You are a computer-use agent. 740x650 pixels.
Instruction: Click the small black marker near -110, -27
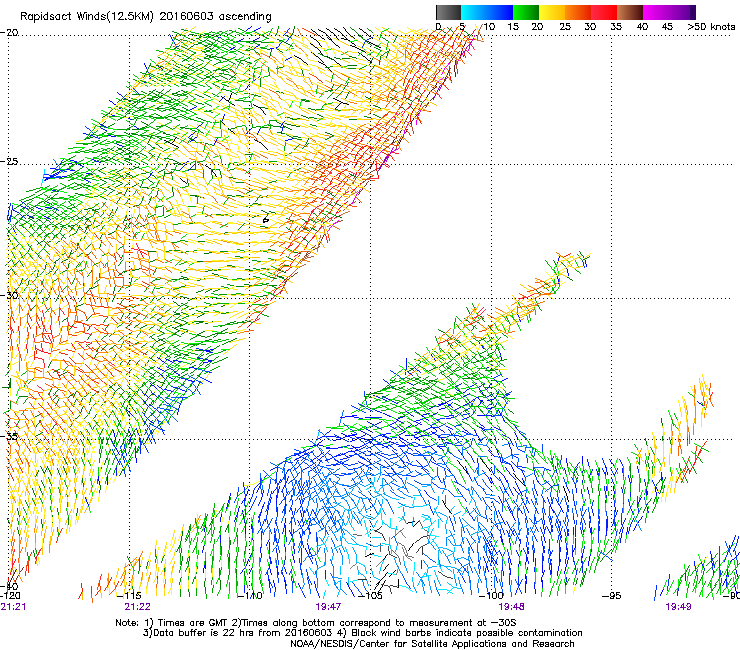(x=266, y=220)
